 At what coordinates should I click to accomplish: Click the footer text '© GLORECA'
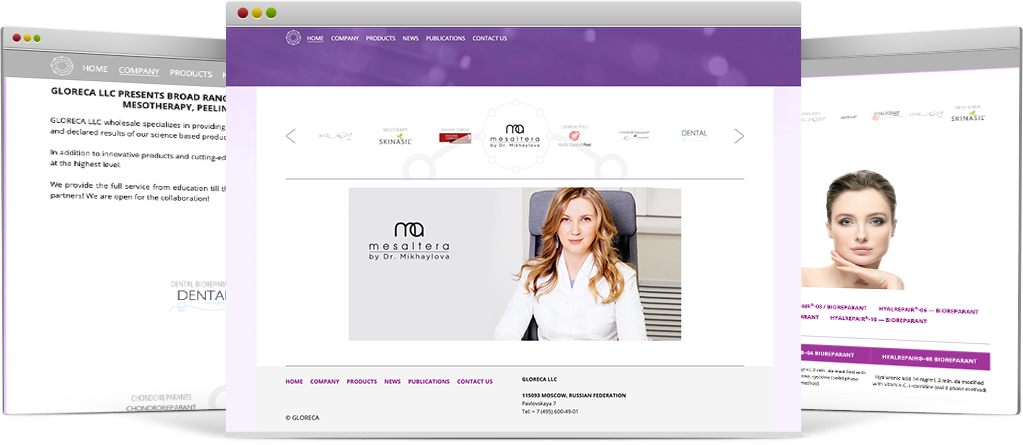tap(303, 417)
